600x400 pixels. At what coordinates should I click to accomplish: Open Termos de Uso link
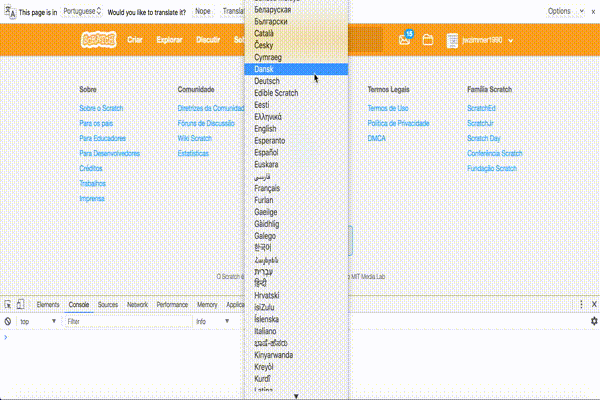pyautogui.click(x=388, y=108)
